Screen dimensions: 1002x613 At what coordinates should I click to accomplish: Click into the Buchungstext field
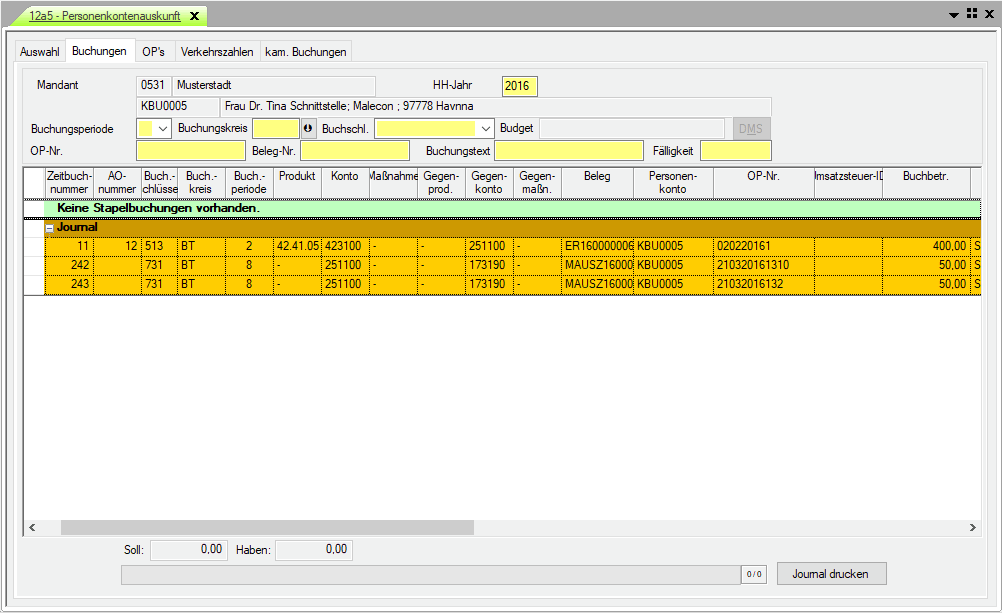568,151
